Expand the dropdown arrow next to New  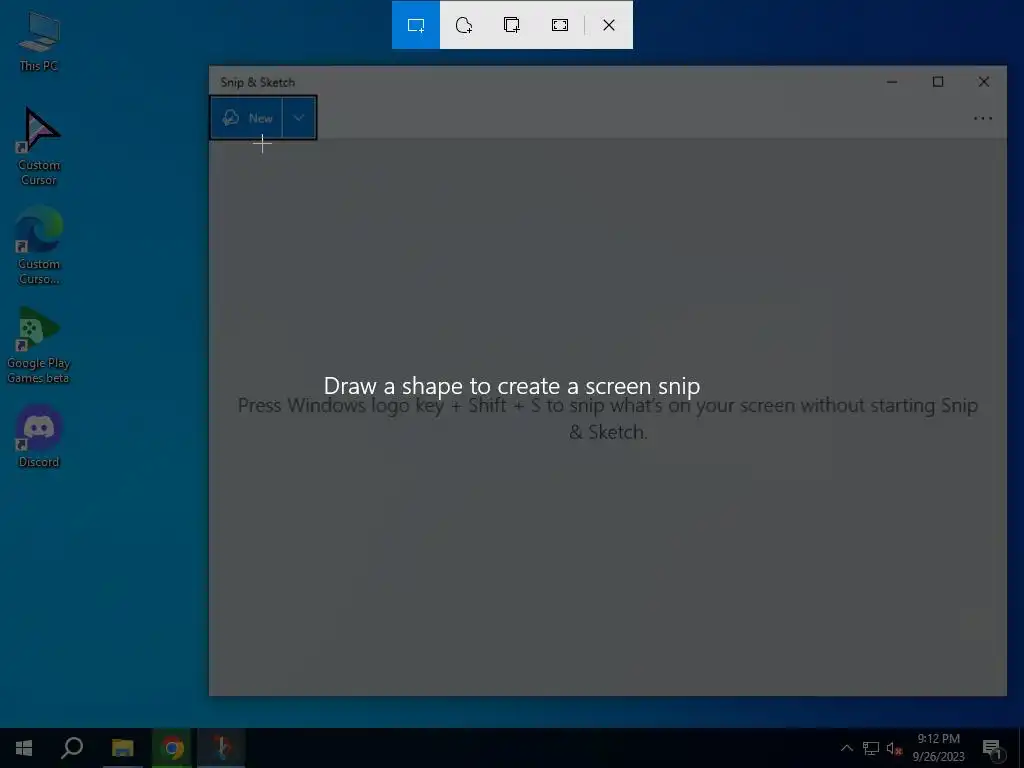tap(299, 118)
